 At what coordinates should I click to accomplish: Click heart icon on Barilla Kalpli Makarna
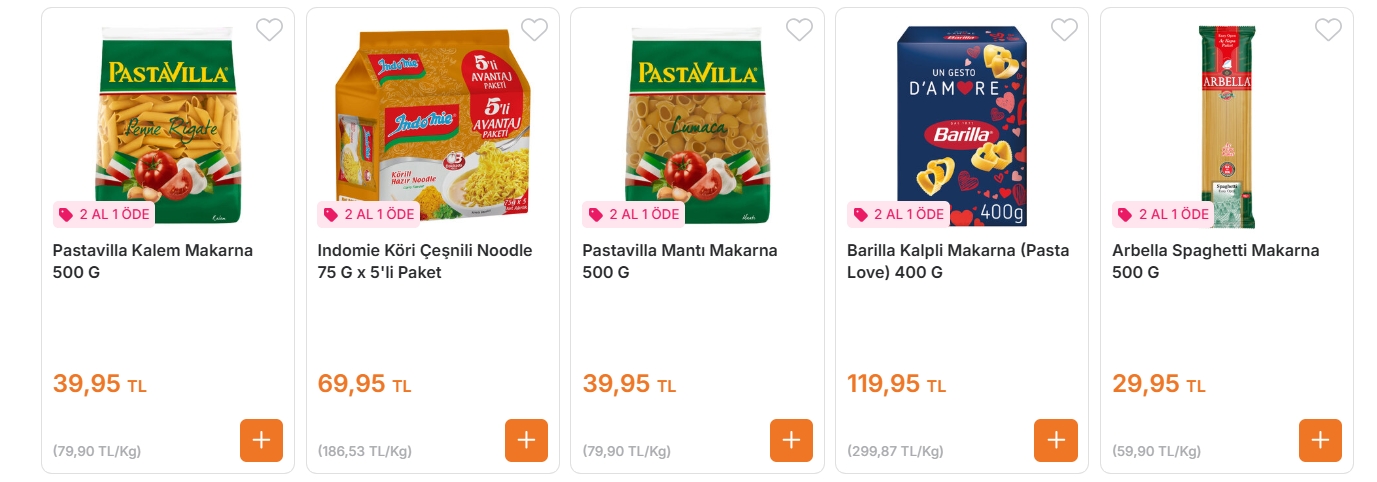[1064, 30]
